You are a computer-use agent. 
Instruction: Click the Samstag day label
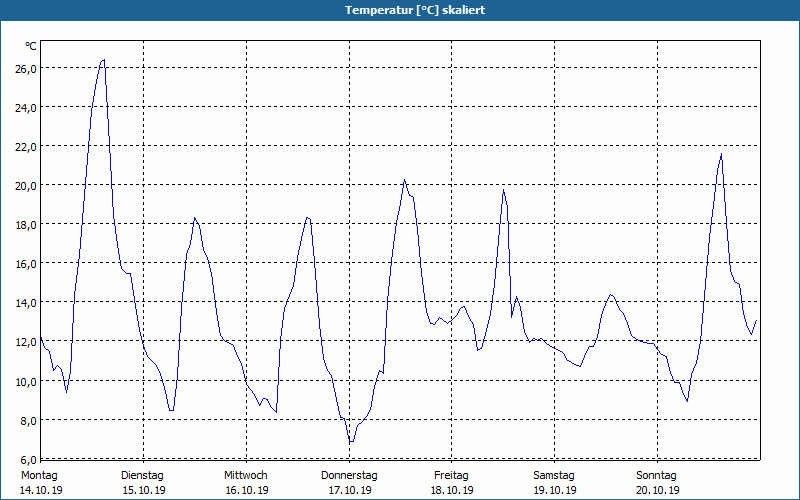click(x=554, y=476)
